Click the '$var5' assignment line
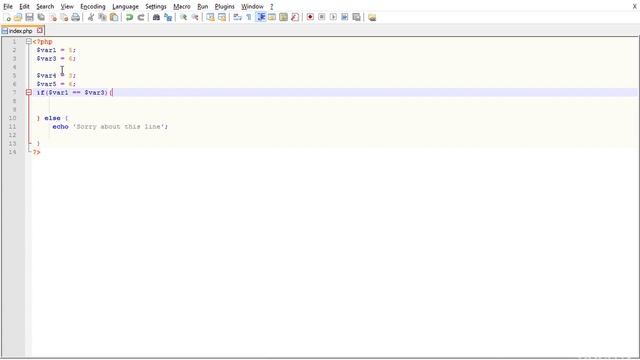640x360 pixels. pyautogui.click(x=56, y=84)
